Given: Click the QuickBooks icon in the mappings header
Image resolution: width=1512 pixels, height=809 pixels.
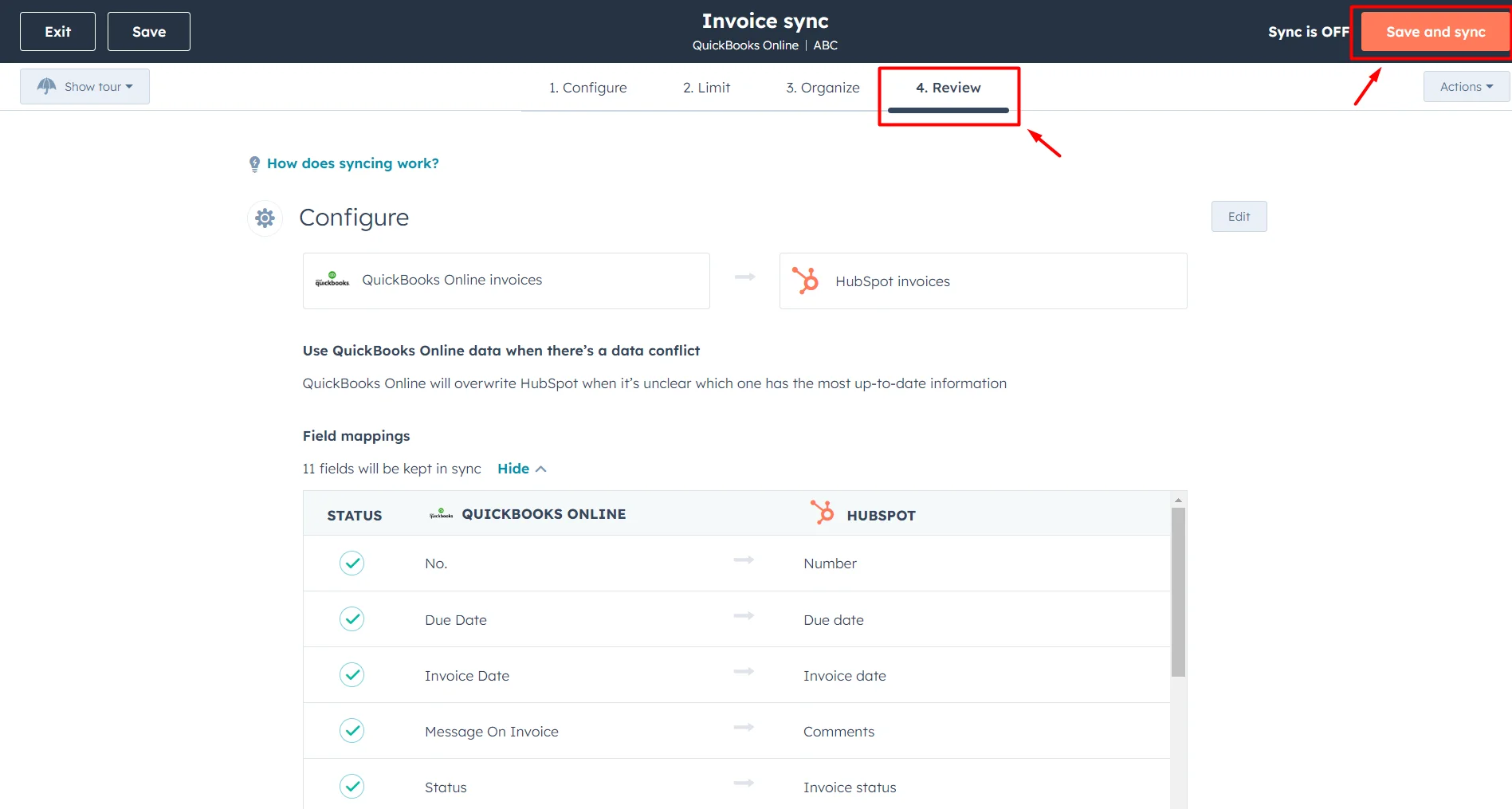Looking at the screenshot, I should 440,514.
